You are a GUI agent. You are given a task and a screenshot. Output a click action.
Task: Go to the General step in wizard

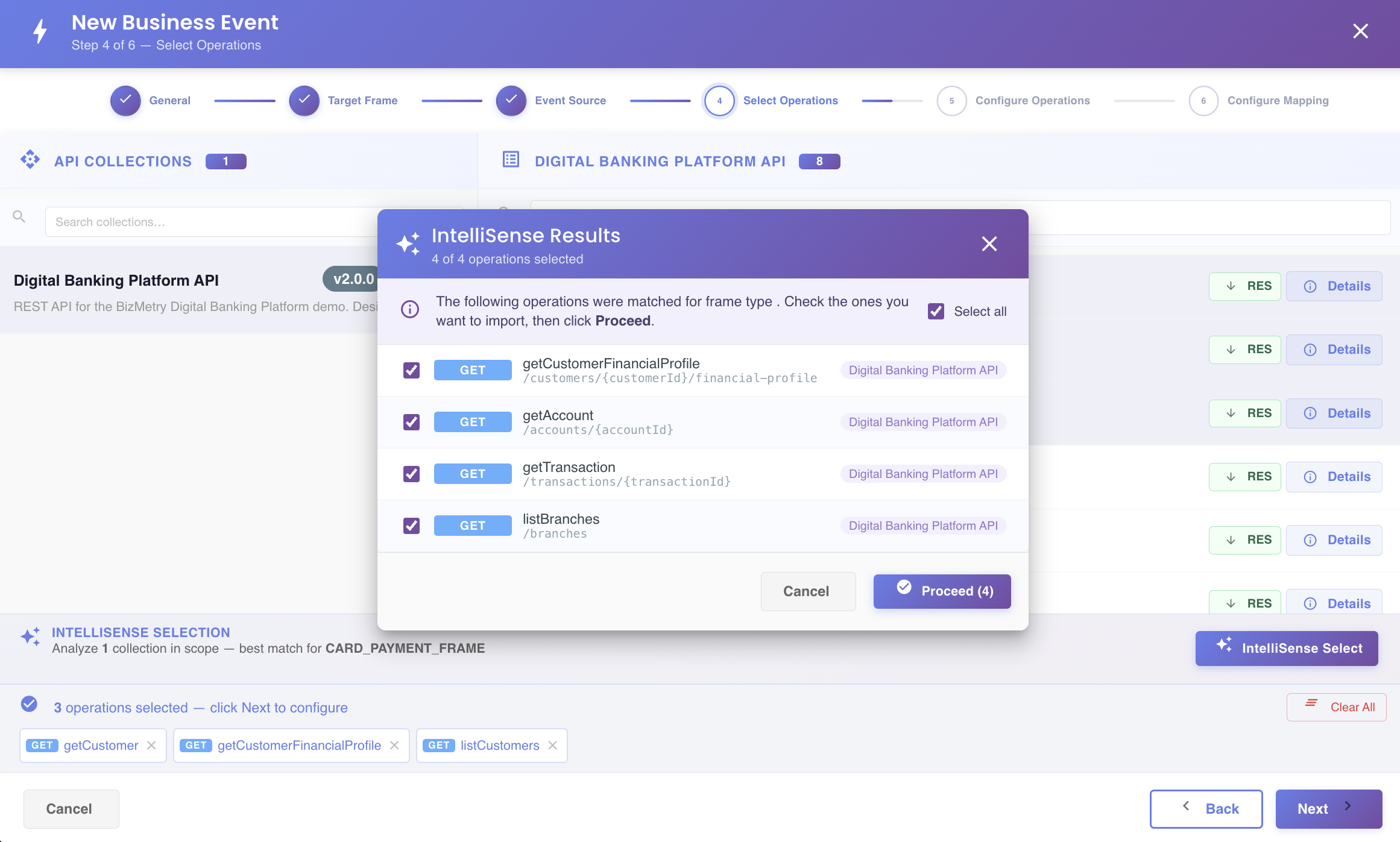coord(151,101)
